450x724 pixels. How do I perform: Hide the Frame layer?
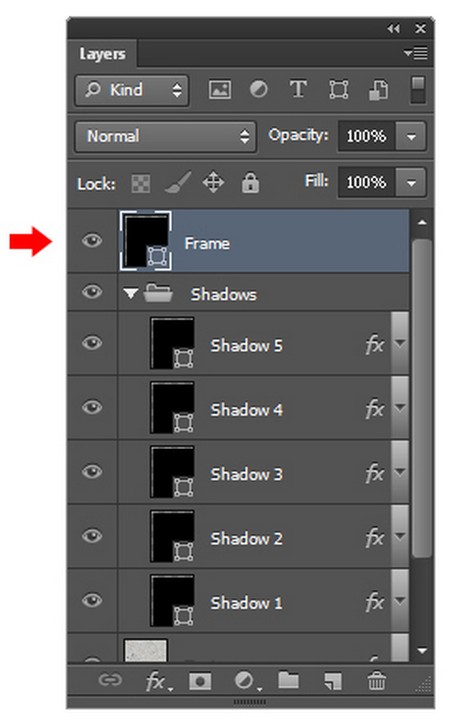[92, 241]
